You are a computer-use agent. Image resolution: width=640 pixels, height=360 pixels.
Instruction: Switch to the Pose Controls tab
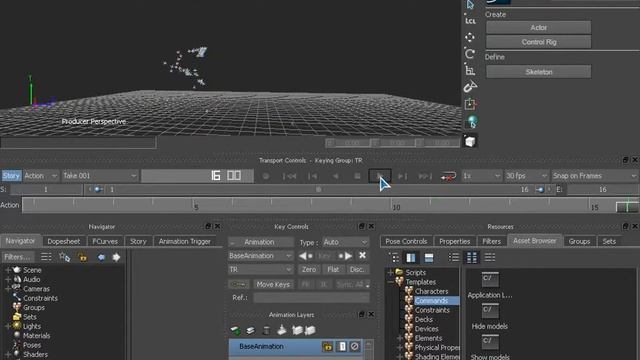(x=406, y=241)
